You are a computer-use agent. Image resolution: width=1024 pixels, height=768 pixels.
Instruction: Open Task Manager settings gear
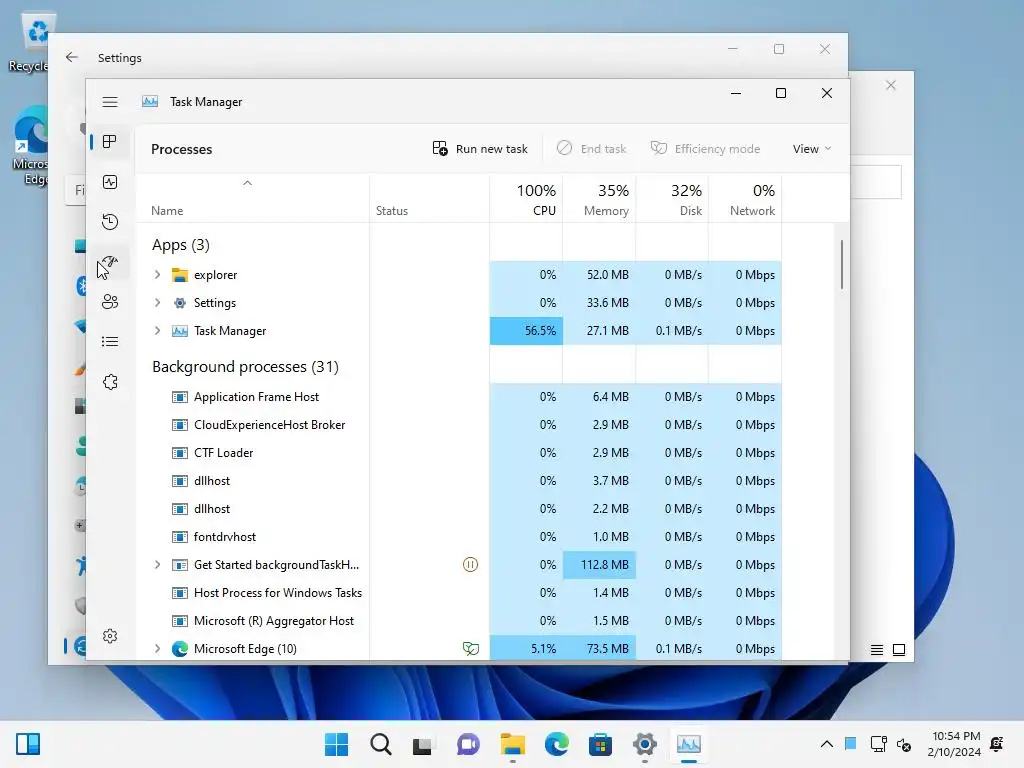pyautogui.click(x=110, y=636)
